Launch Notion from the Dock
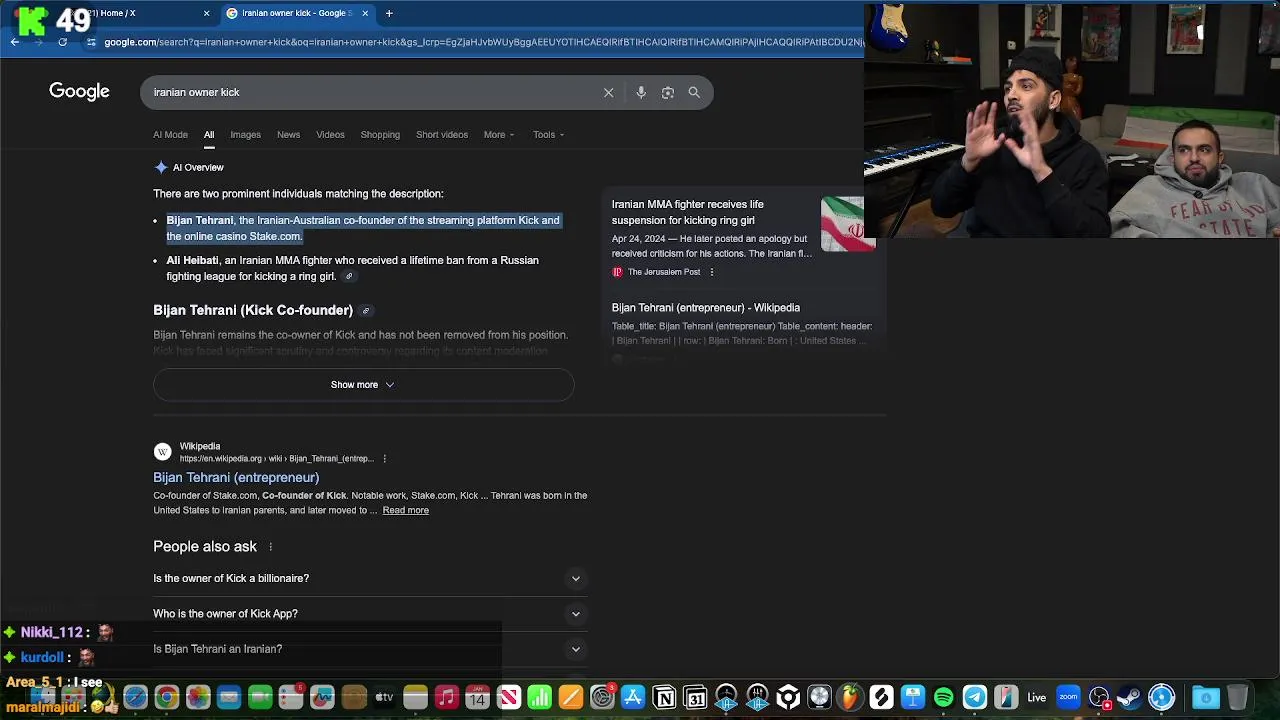 [664, 697]
